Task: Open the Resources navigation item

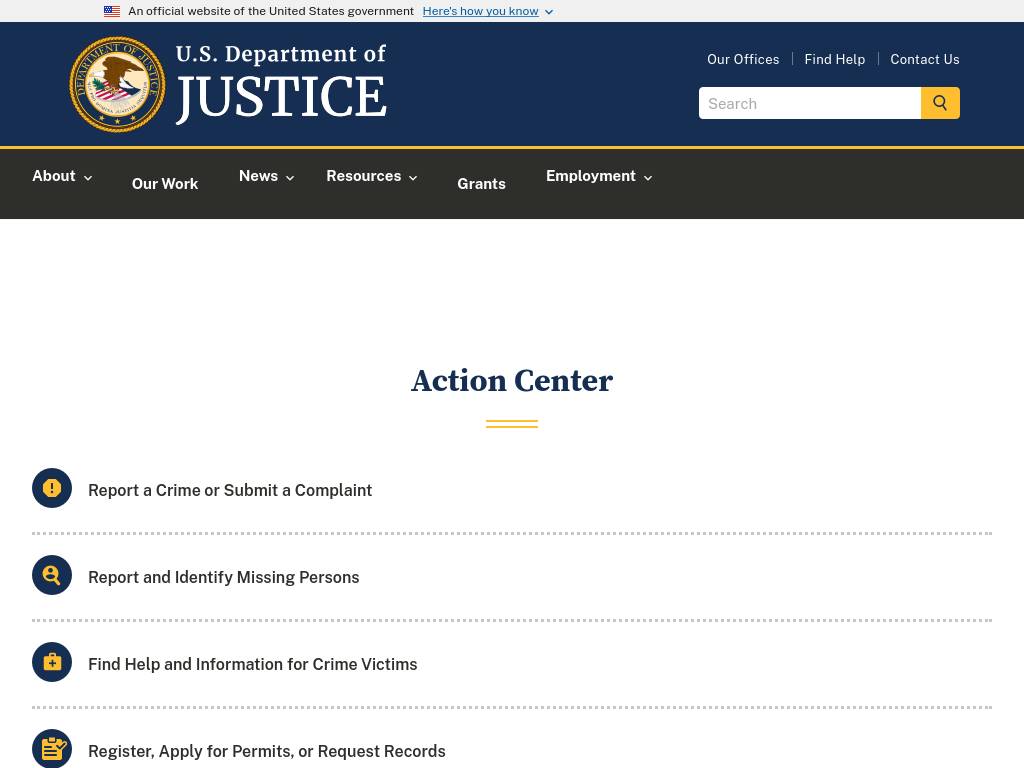Action: (364, 176)
